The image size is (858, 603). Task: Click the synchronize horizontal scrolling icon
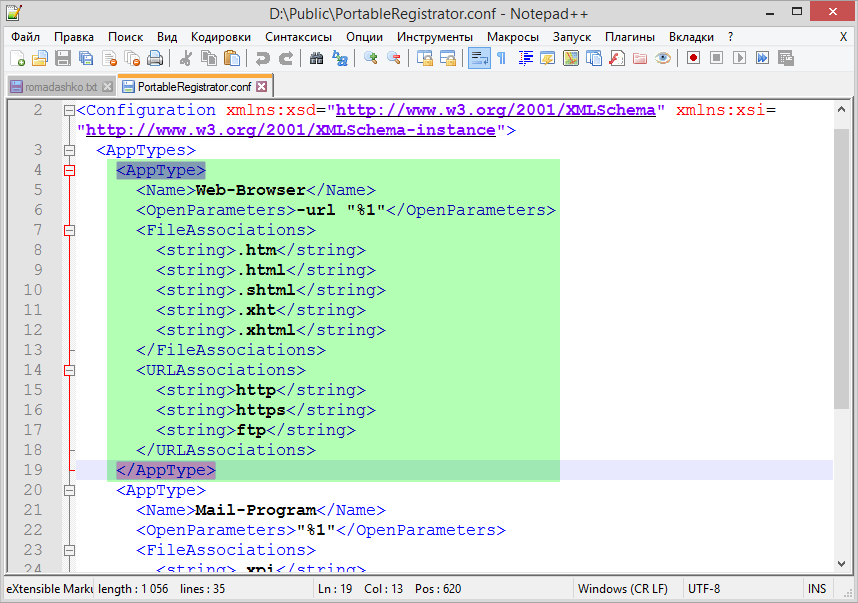pyautogui.click(x=448, y=58)
